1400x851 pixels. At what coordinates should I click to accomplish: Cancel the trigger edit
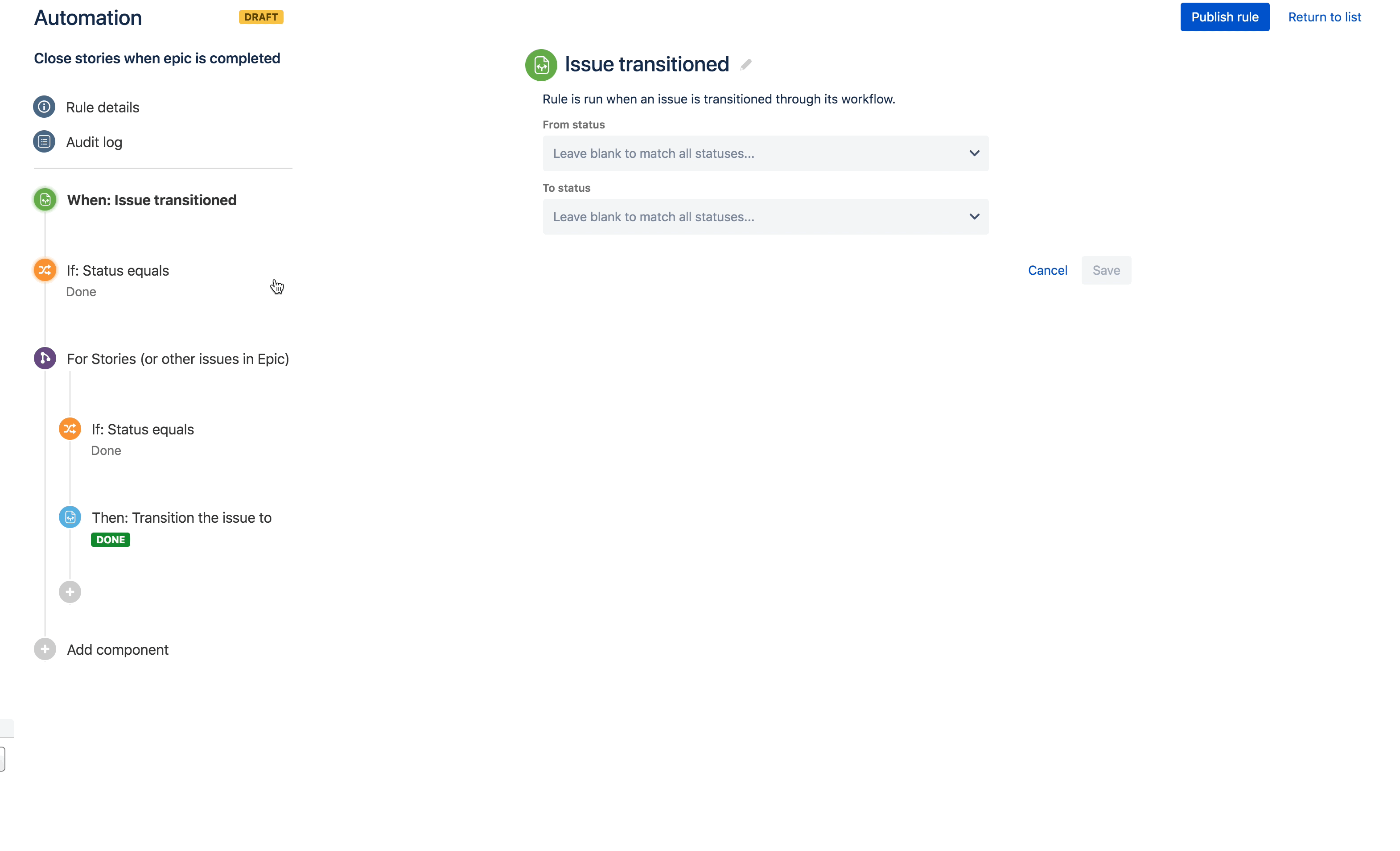[x=1047, y=270]
